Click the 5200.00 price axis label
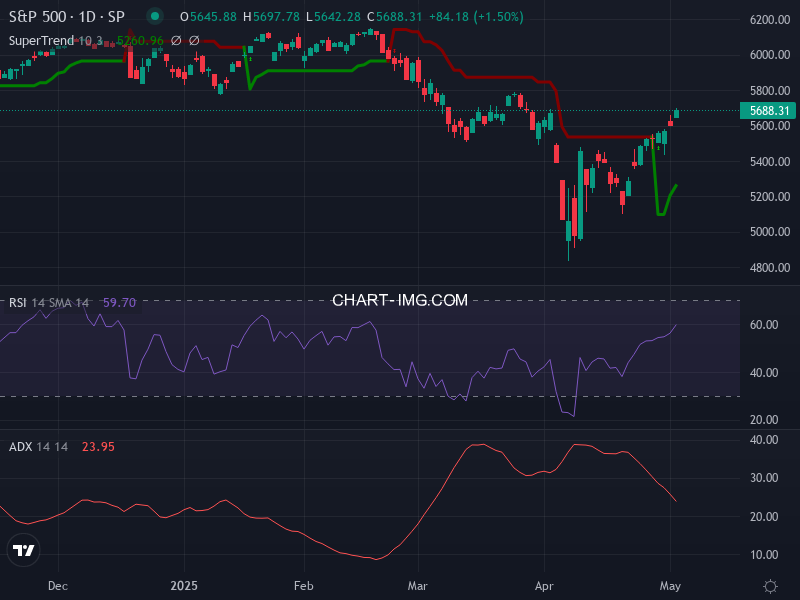Viewport: 800px width, 600px height. [770, 197]
